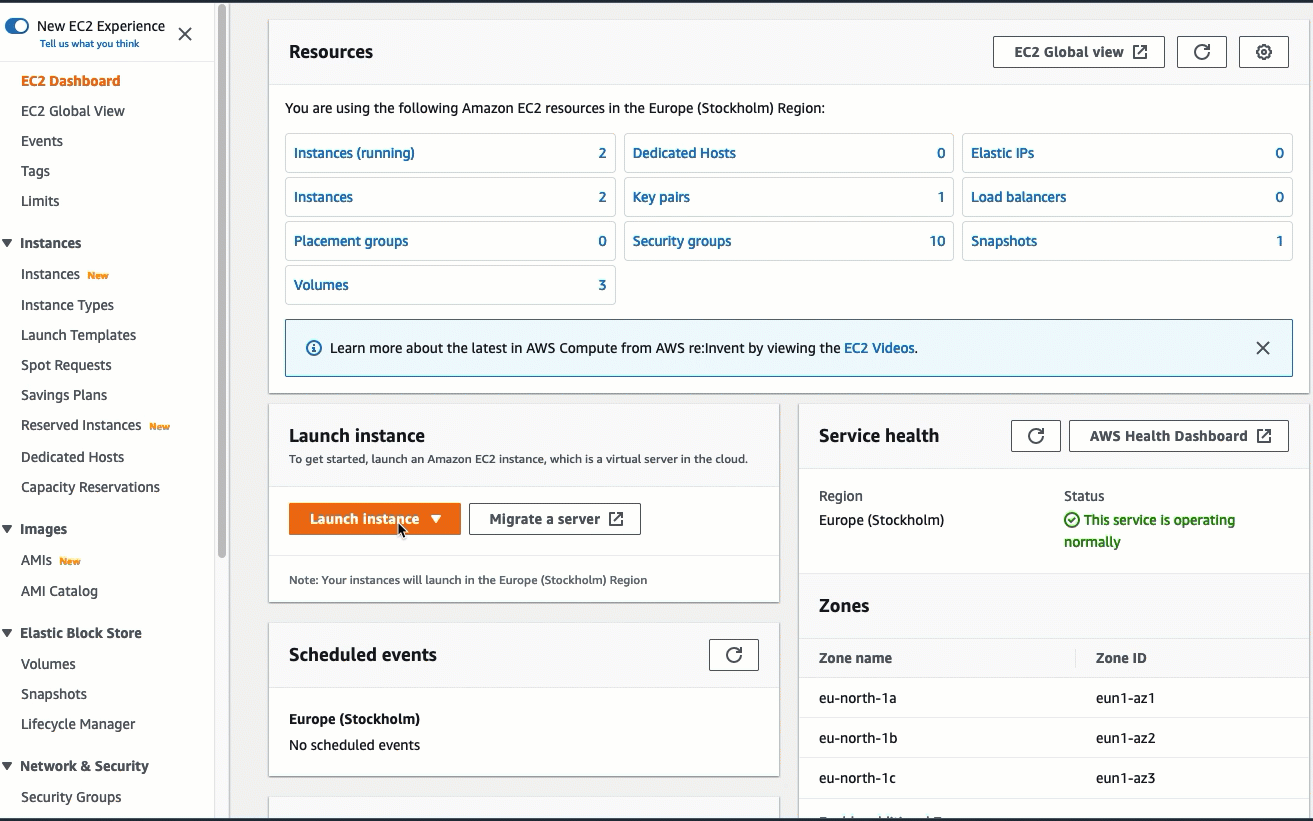The height and width of the screenshot is (821, 1313).
Task: Select EC2 Dashboard in the sidebar
Action: [x=69, y=80]
